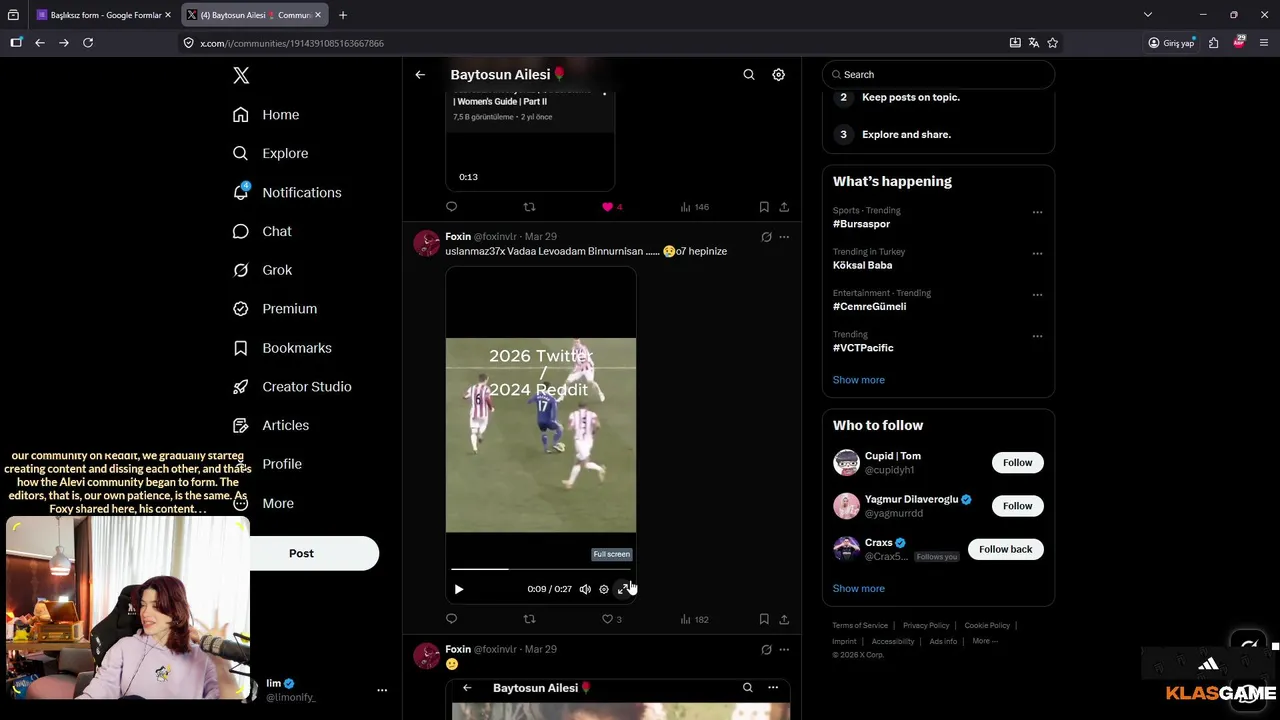View analytics showing 182 views
Viewport: 1280px width, 720px height.
click(x=694, y=619)
